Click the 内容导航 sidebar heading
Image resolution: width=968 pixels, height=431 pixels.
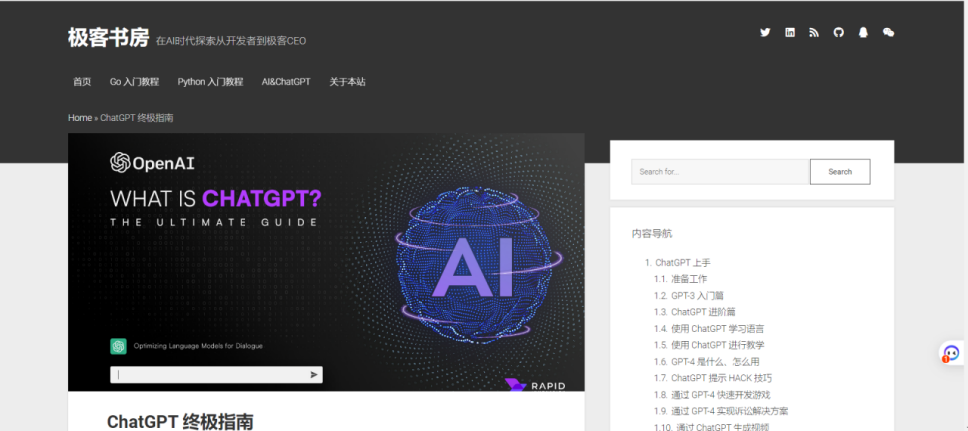[x=652, y=233]
